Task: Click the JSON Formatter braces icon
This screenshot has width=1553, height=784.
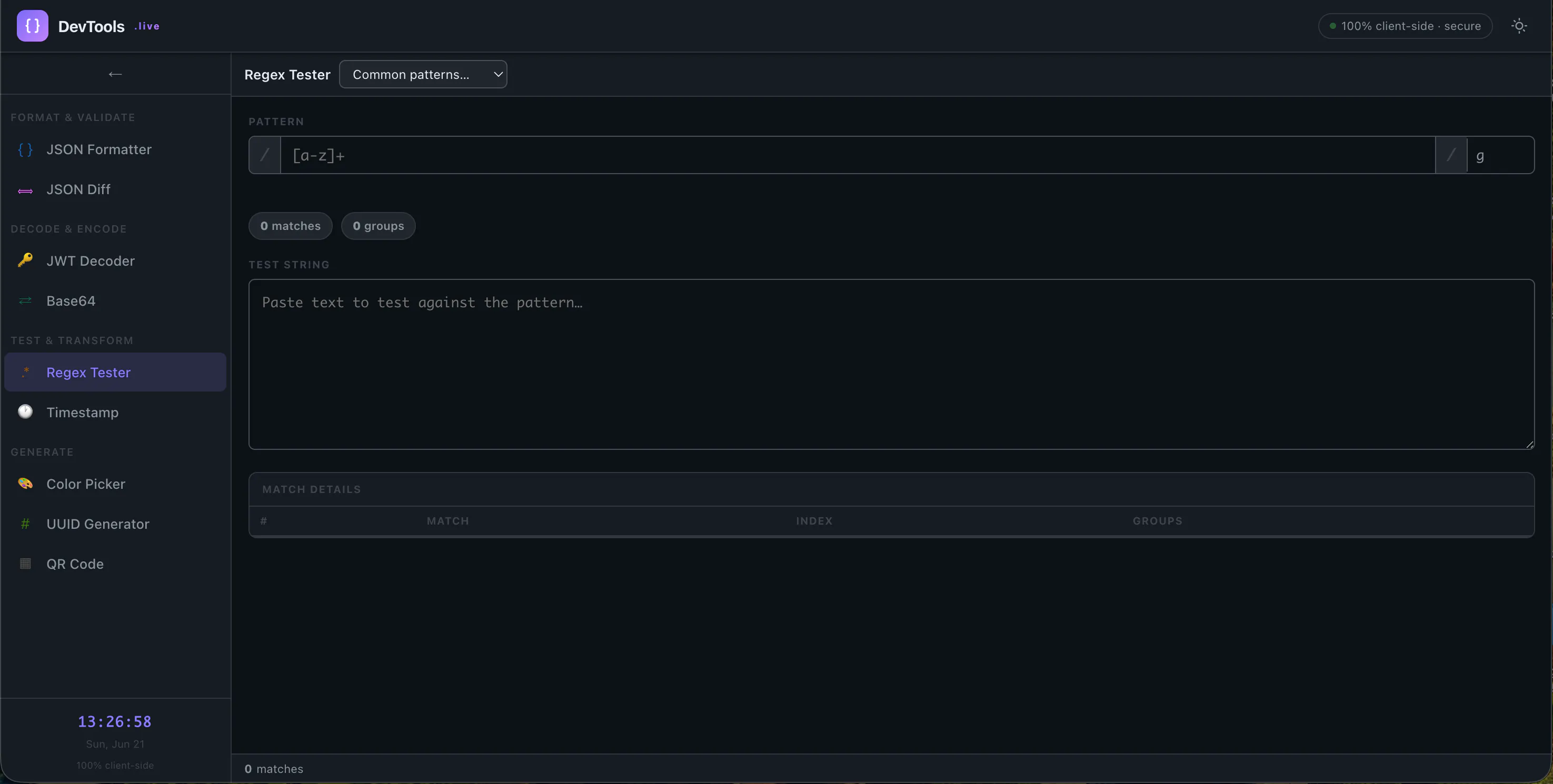Action: tap(25, 149)
